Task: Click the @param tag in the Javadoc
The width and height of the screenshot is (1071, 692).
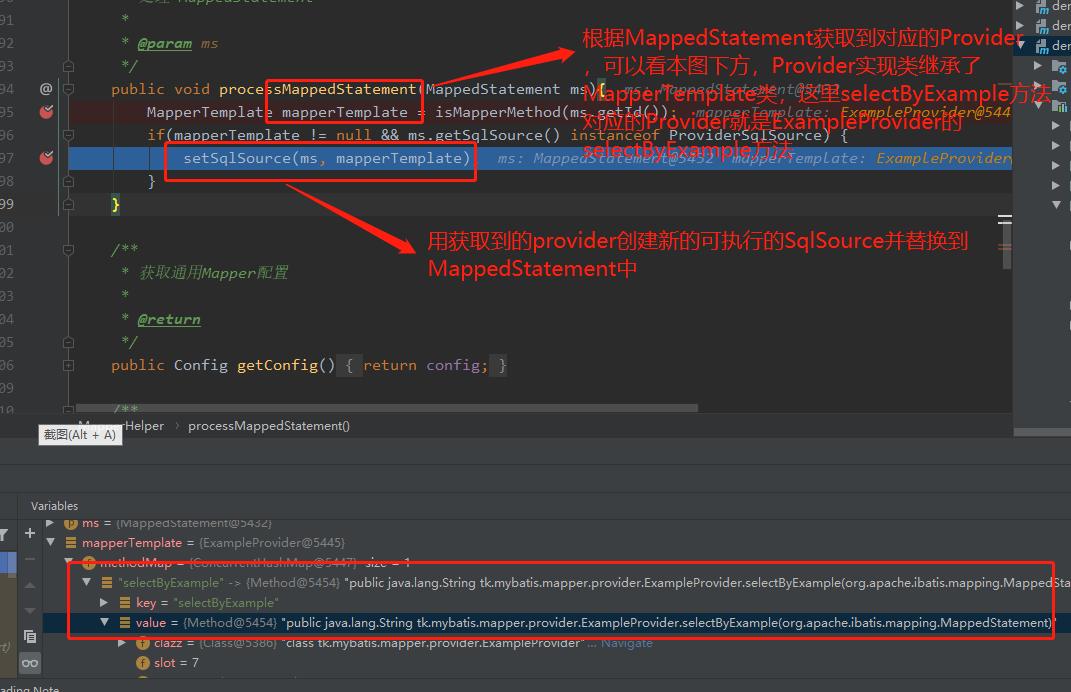Action: [165, 44]
